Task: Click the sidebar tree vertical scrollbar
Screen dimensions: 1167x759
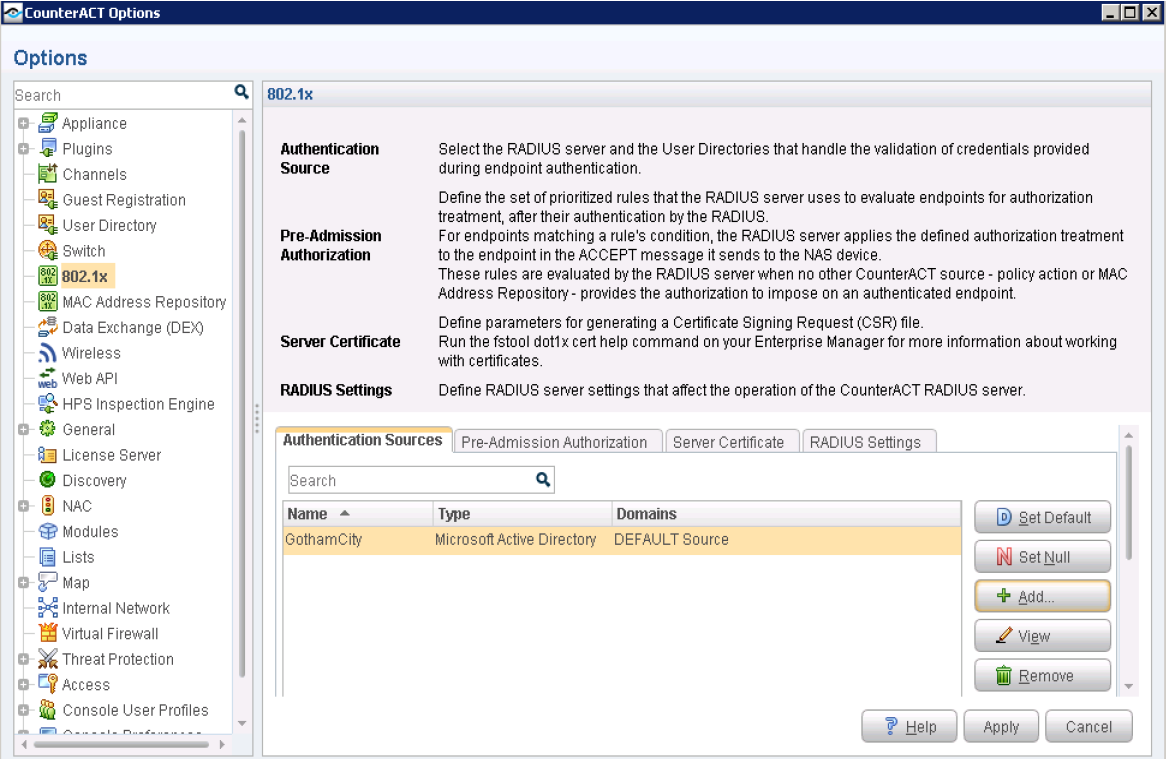Action: [x=242, y=403]
